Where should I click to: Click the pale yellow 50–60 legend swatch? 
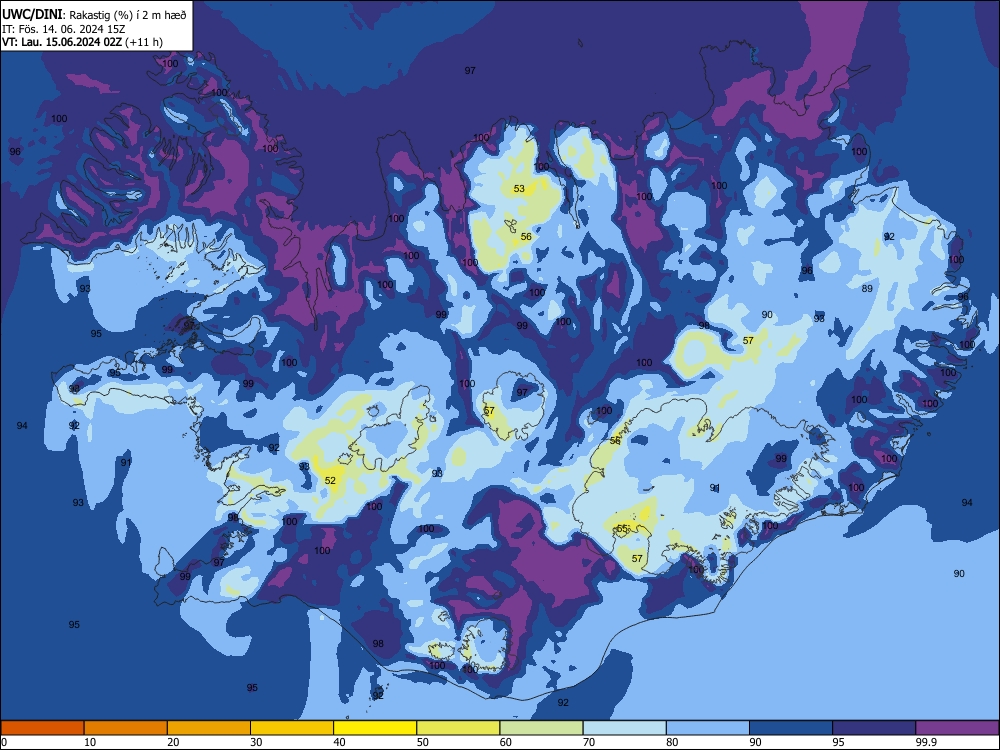point(458,728)
